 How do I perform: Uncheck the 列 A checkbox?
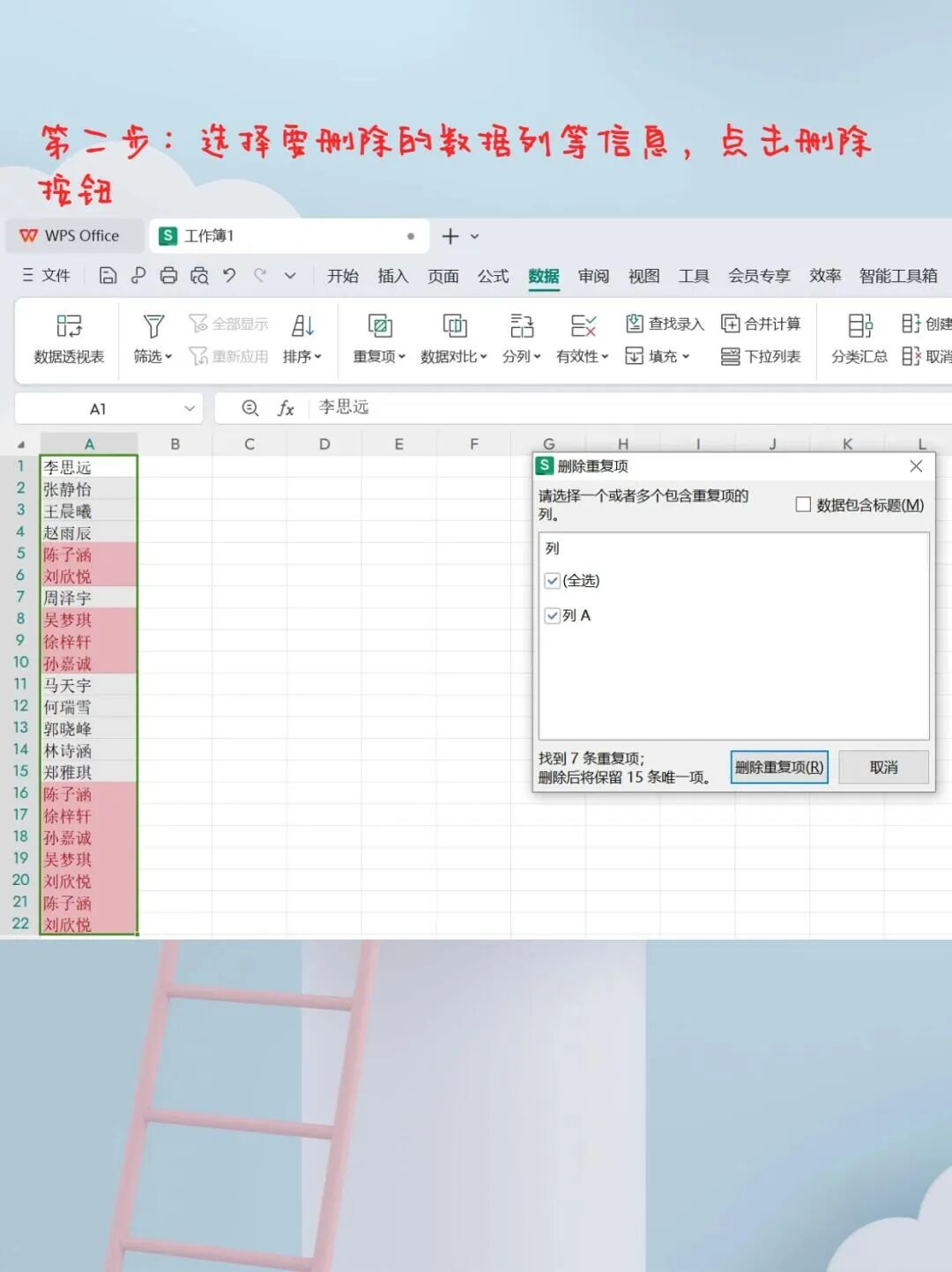pos(553,615)
